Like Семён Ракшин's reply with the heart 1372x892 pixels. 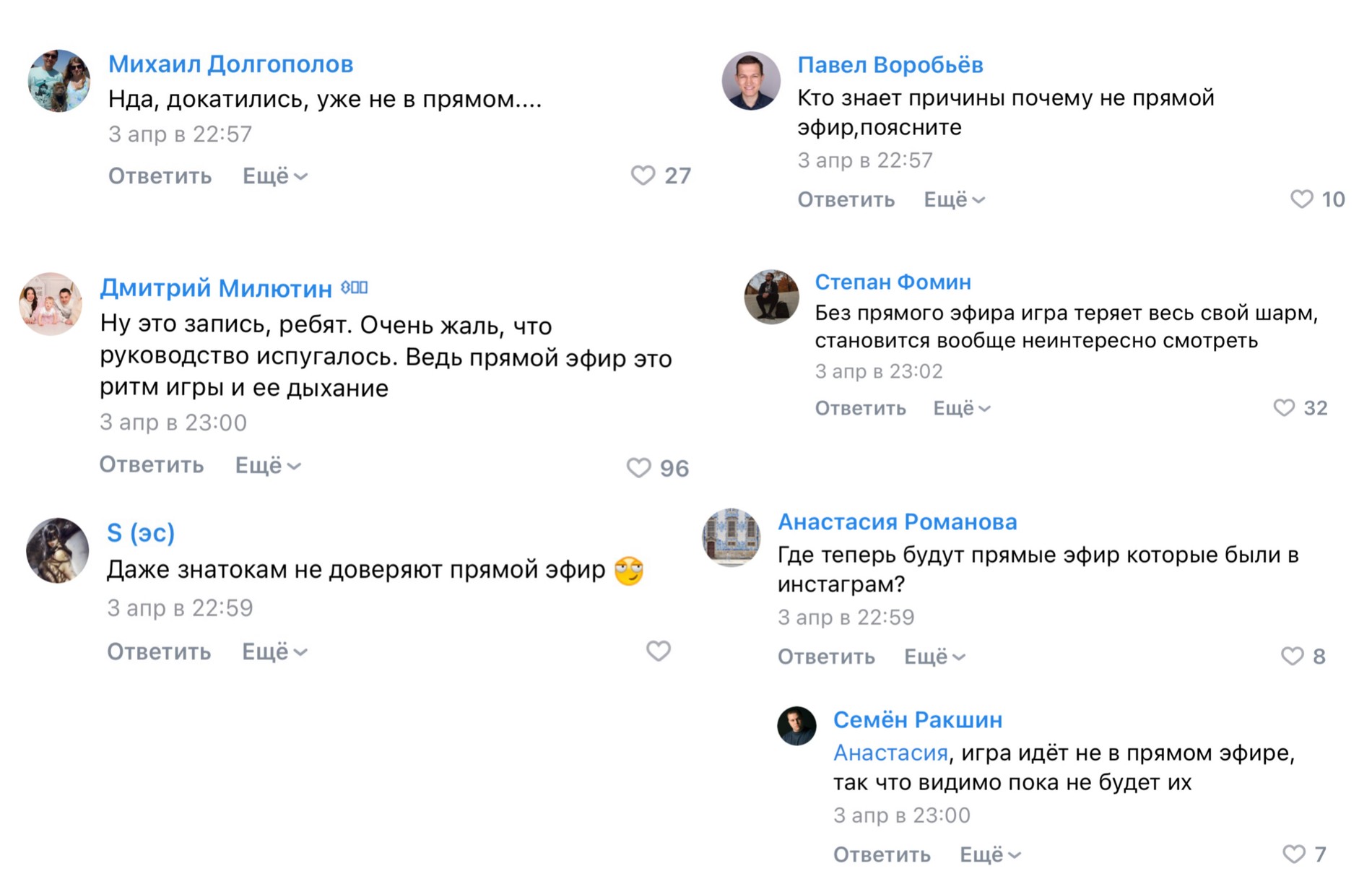click(1293, 854)
